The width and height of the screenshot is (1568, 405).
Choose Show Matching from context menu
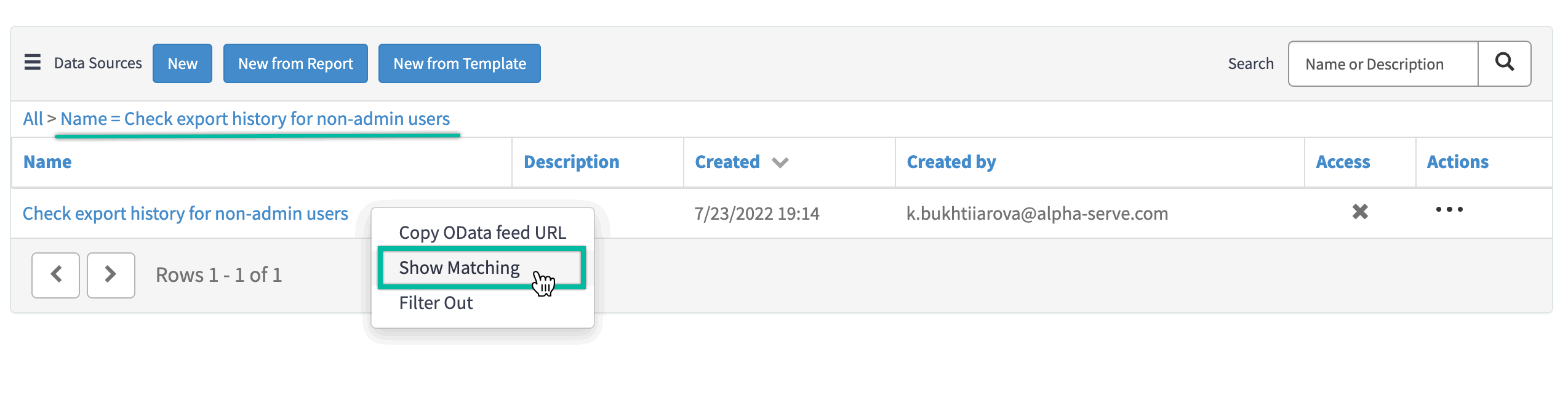[x=459, y=268]
